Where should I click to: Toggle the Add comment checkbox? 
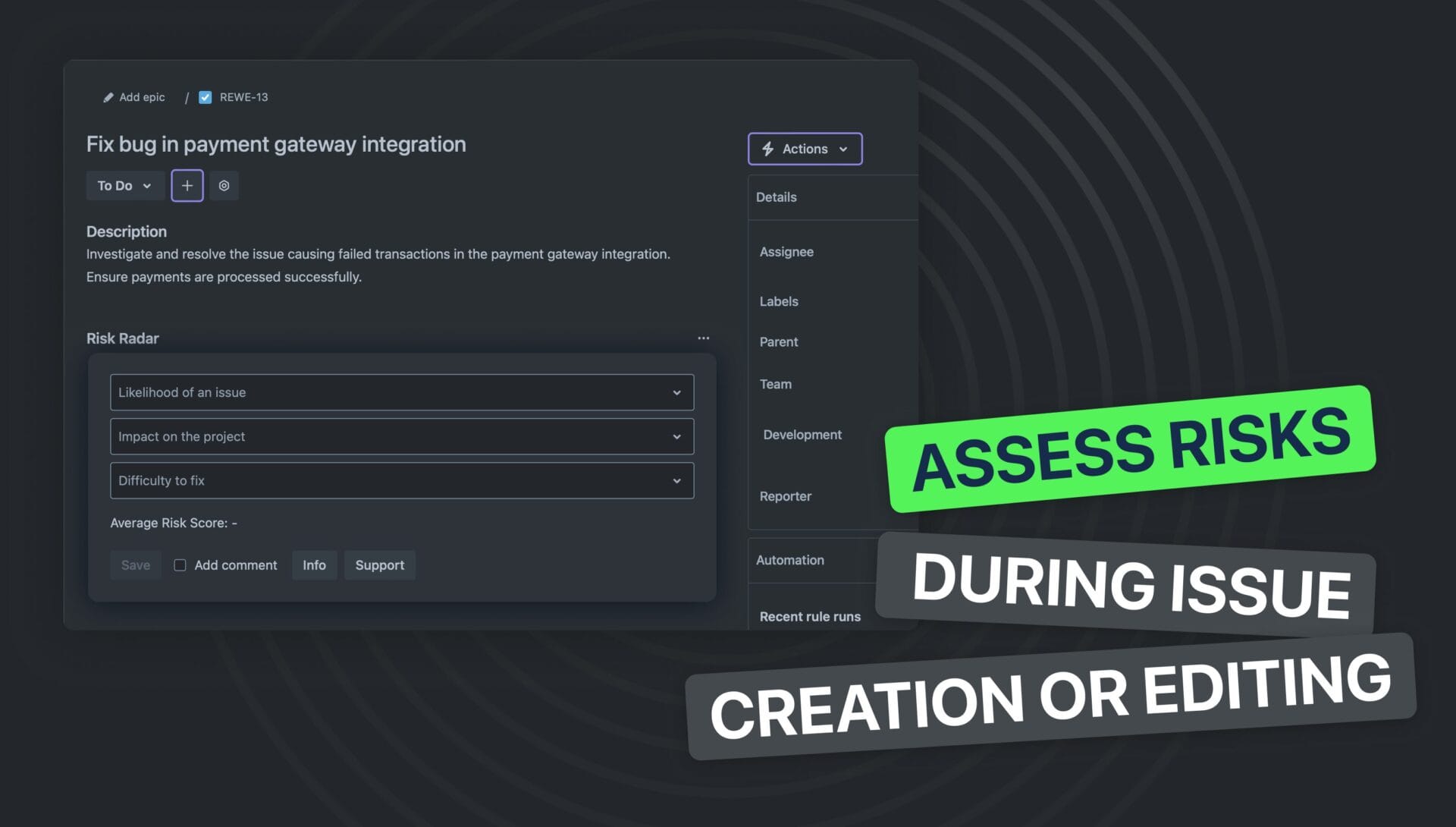[x=180, y=565]
